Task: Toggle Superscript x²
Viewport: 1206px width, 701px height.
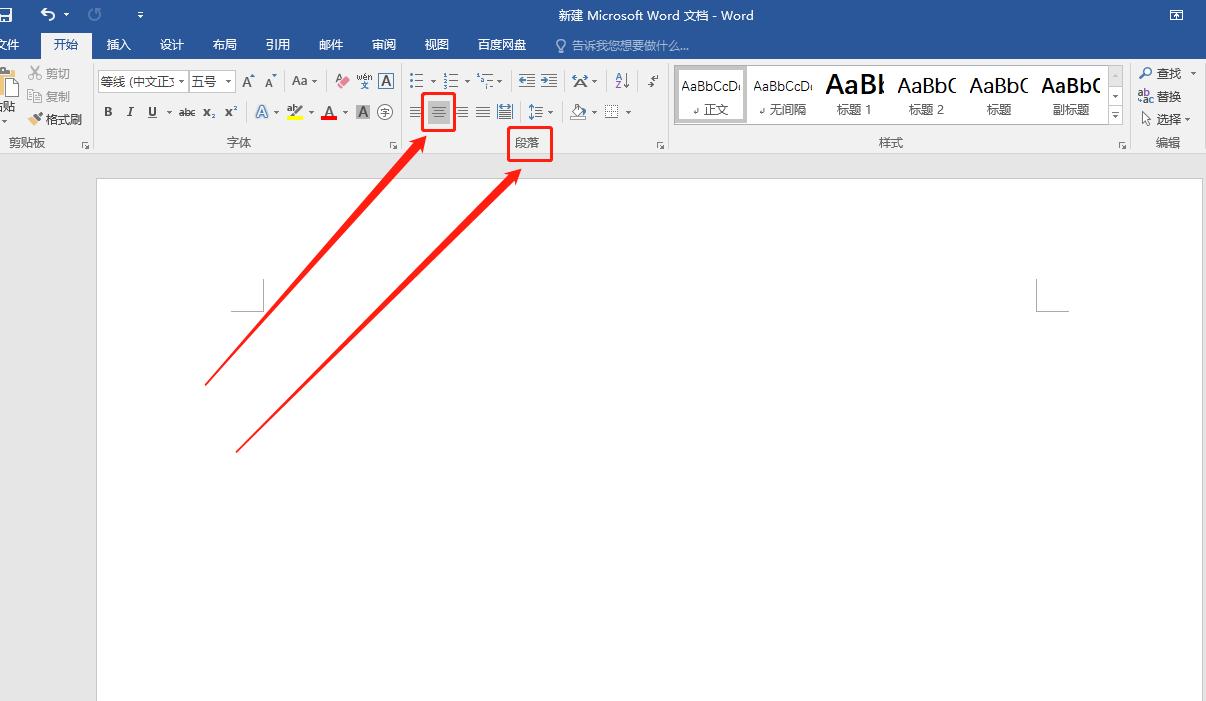Action: (x=231, y=112)
